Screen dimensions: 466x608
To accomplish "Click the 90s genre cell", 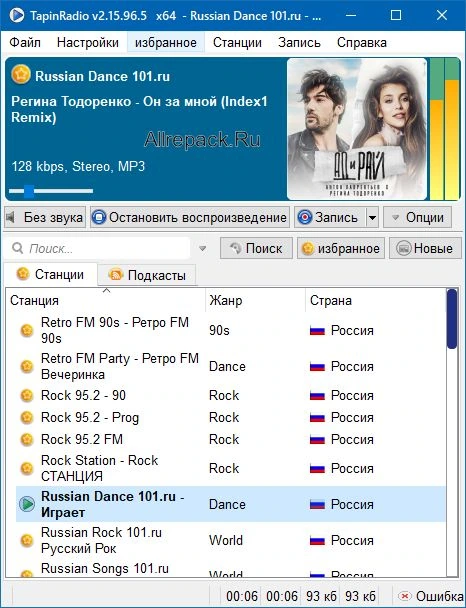I will pyautogui.click(x=219, y=330).
